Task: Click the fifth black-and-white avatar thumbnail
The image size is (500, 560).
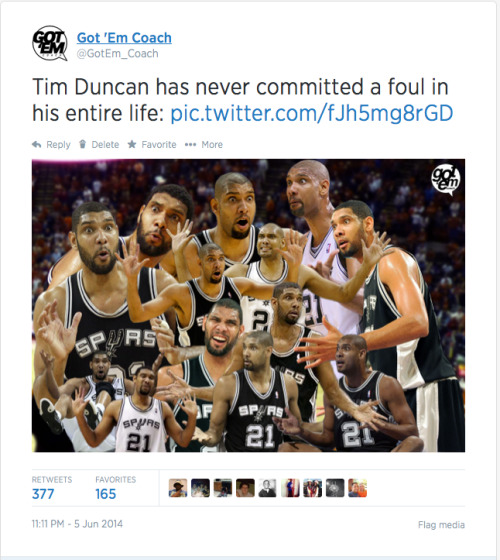Action: (x=268, y=488)
